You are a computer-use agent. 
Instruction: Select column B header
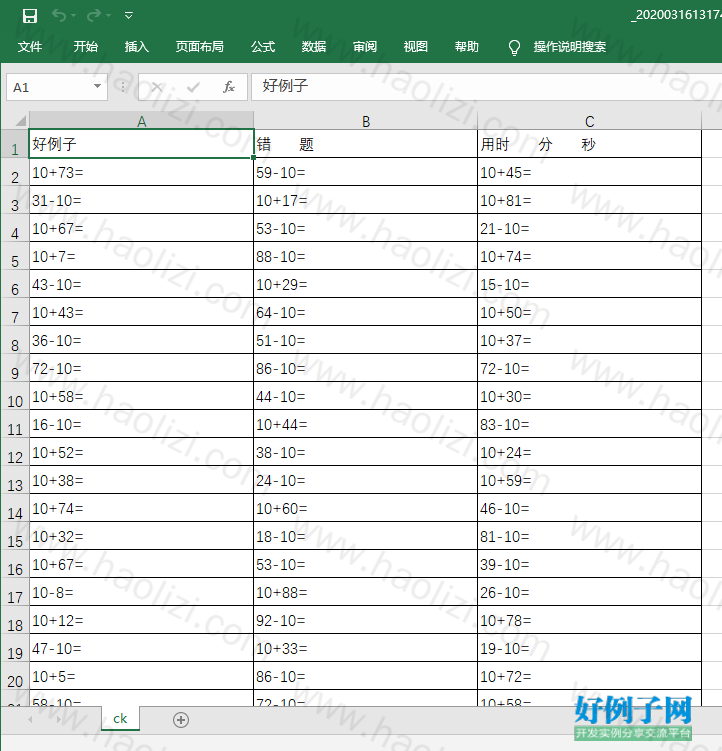click(x=366, y=121)
